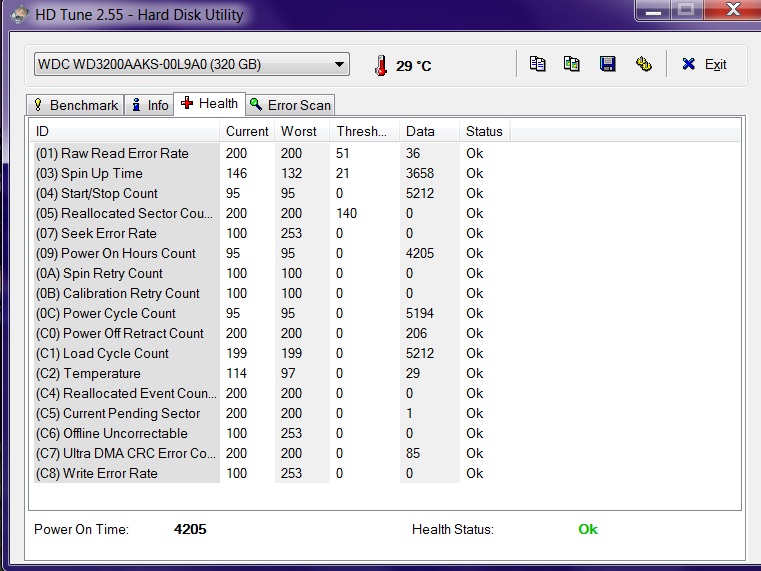Click the Worst value 97 for Temperature
The height and width of the screenshot is (571, 761).
(288, 373)
